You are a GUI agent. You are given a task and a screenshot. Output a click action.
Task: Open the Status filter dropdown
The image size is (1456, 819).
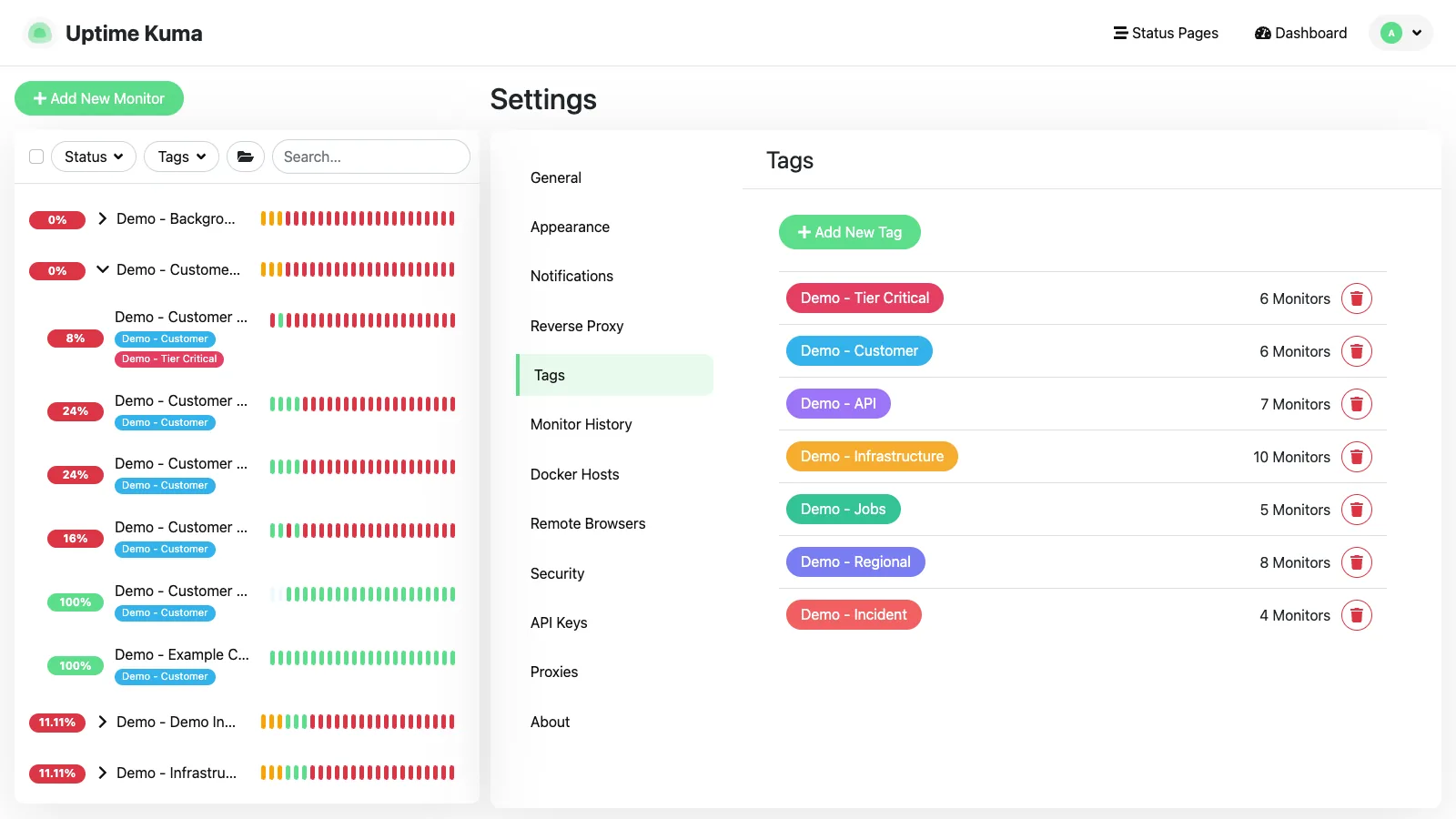click(94, 157)
